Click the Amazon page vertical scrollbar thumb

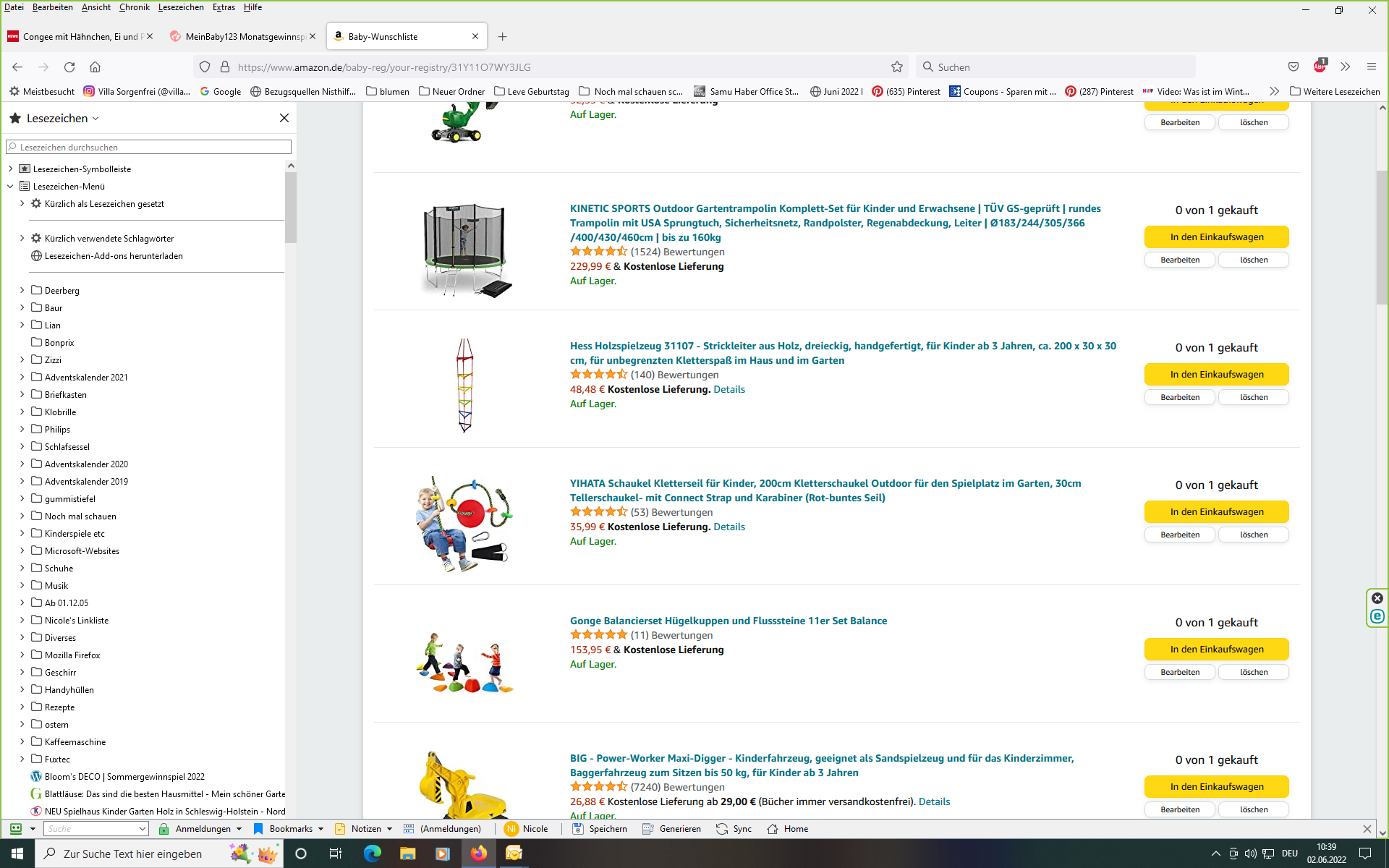tap(1382, 237)
